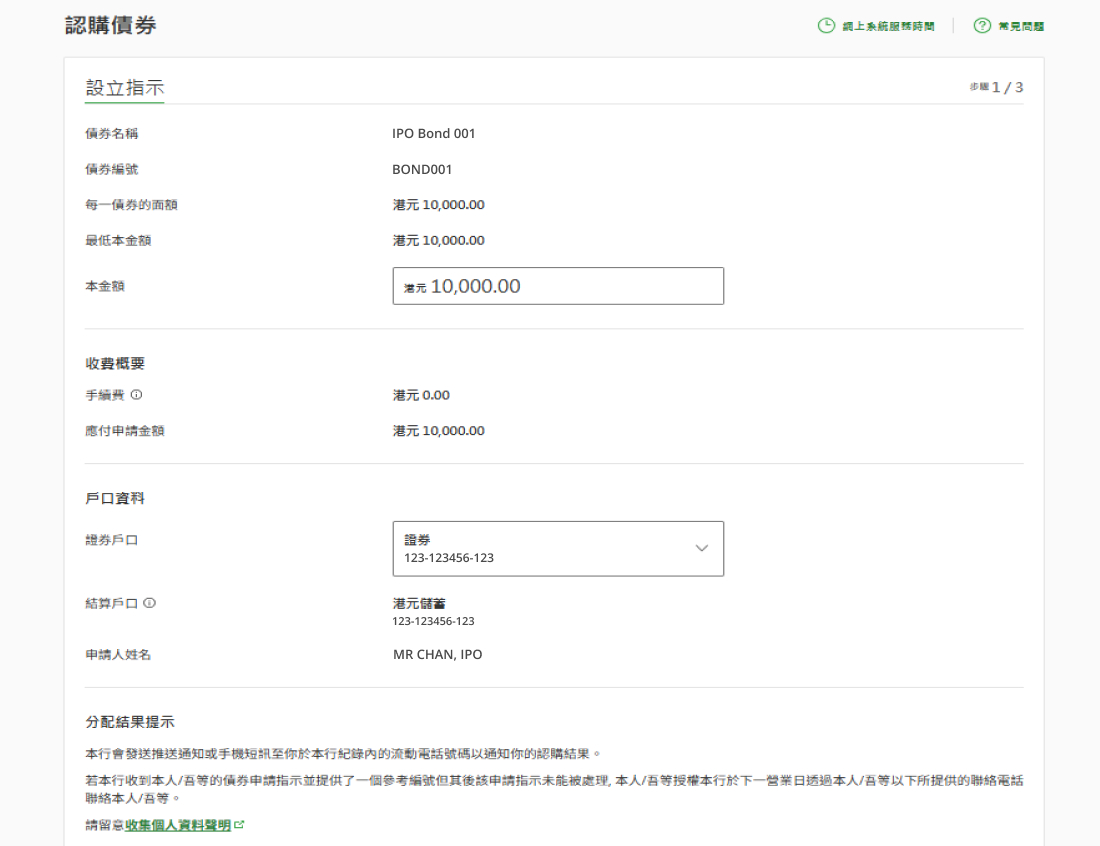The height and width of the screenshot is (846, 1100).
Task: Open the 收集個人資料聲明 link
Action: [x=178, y=825]
